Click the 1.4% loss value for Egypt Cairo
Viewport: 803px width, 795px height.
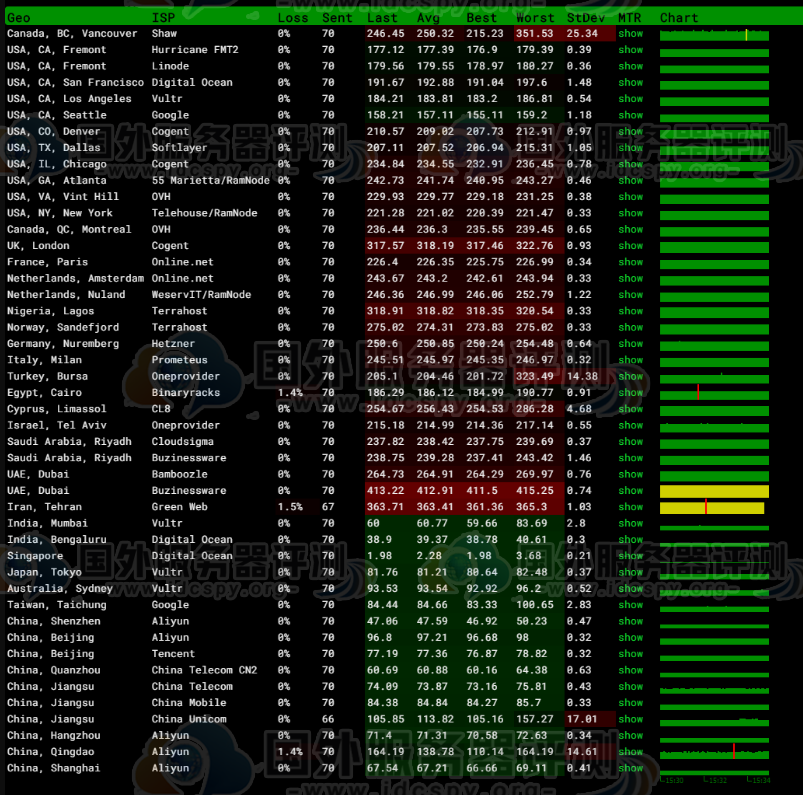[x=290, y=393]
